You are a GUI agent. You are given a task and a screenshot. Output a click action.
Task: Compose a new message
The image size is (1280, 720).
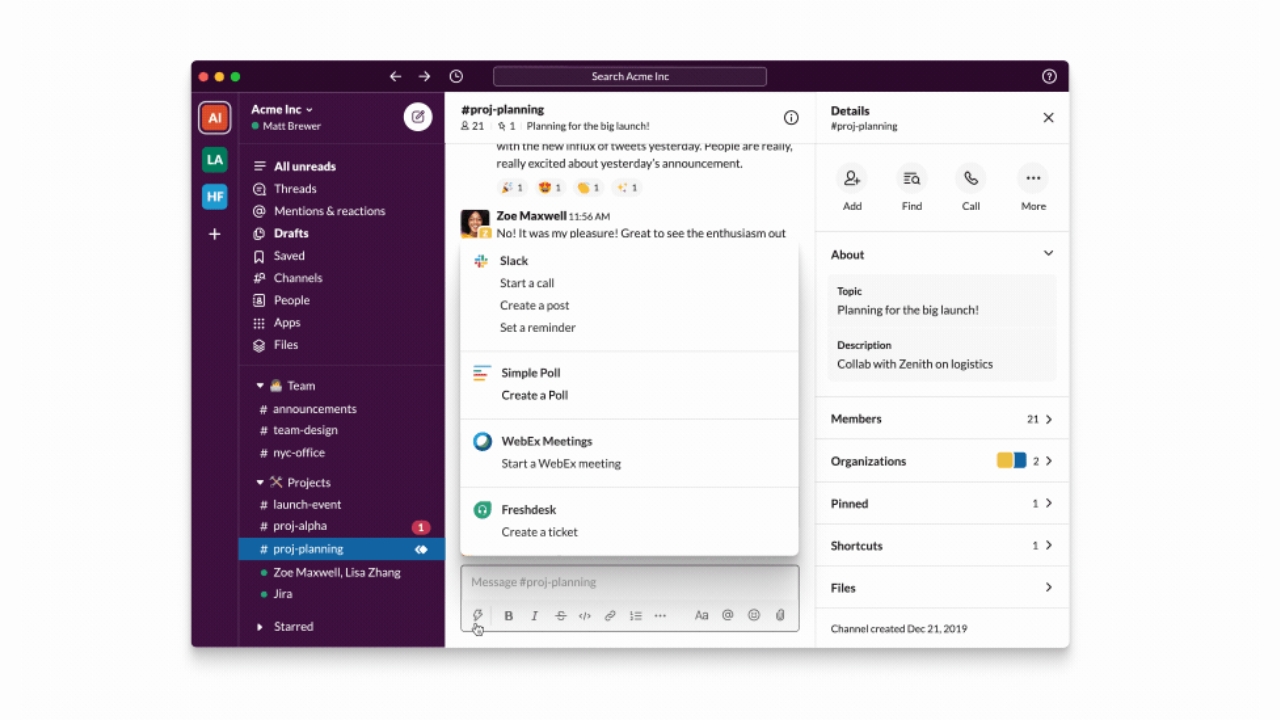tap(418, 117)
